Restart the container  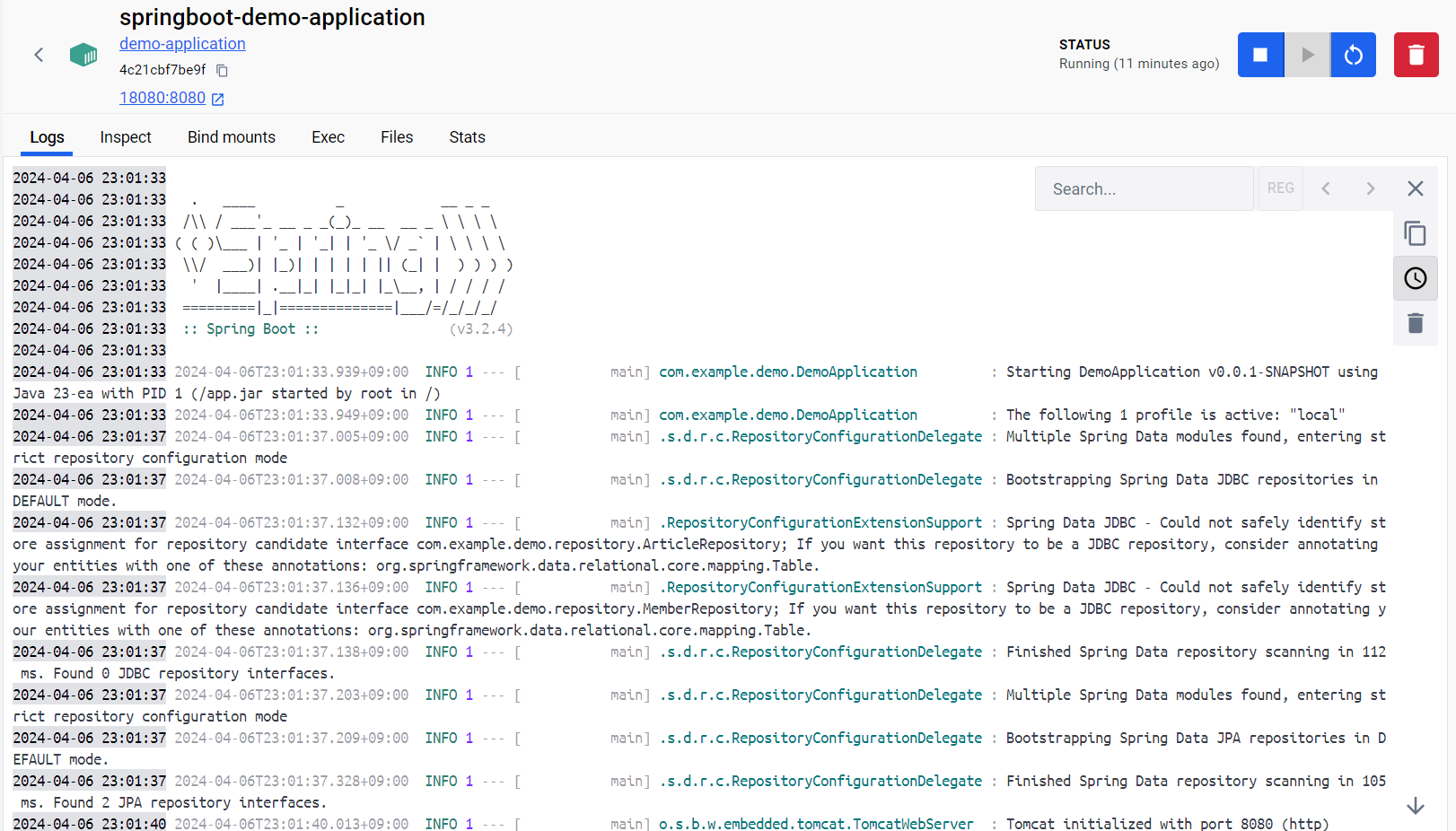[x=1354, y=55]
